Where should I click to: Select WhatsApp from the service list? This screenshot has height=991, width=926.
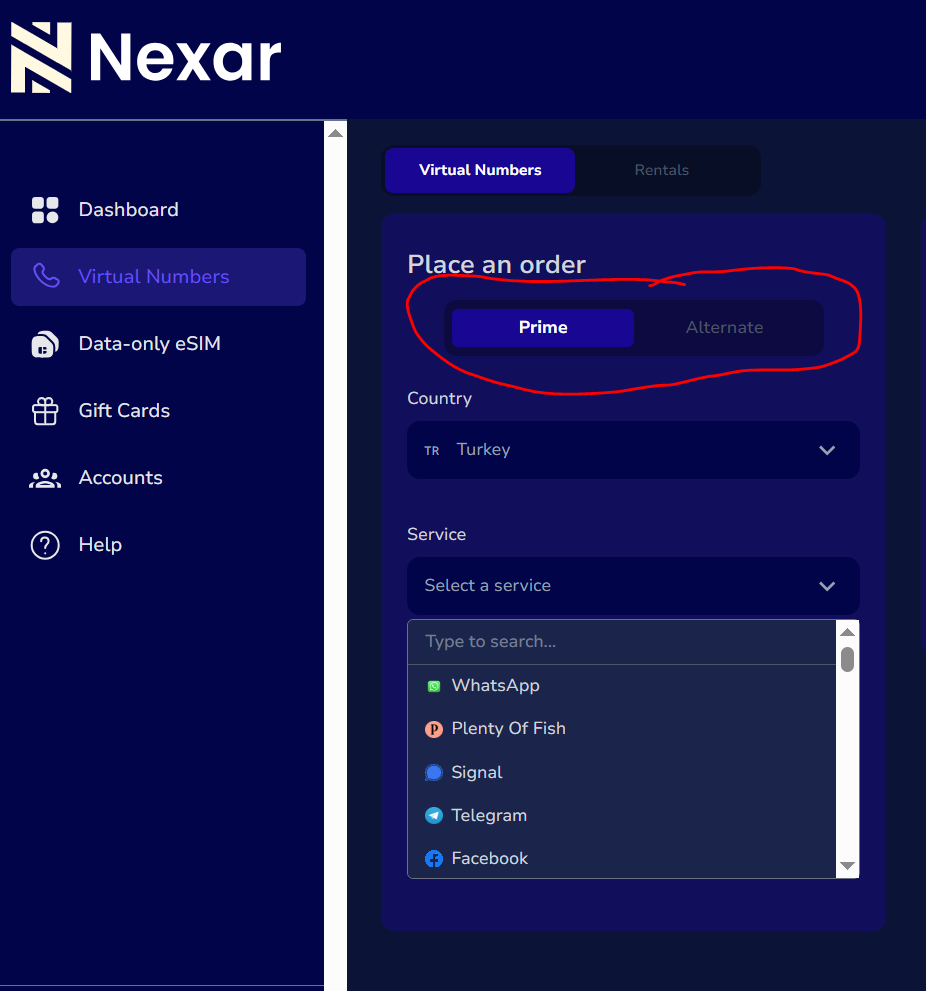495,686
